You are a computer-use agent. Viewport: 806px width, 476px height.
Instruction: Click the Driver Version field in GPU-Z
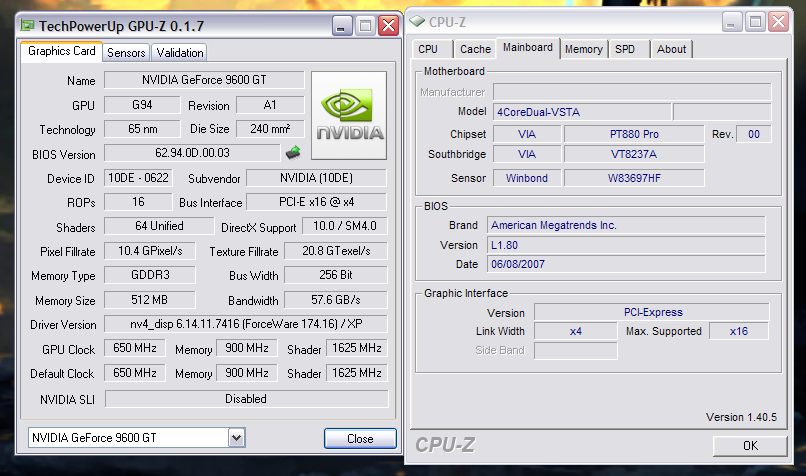click(246, 324)
